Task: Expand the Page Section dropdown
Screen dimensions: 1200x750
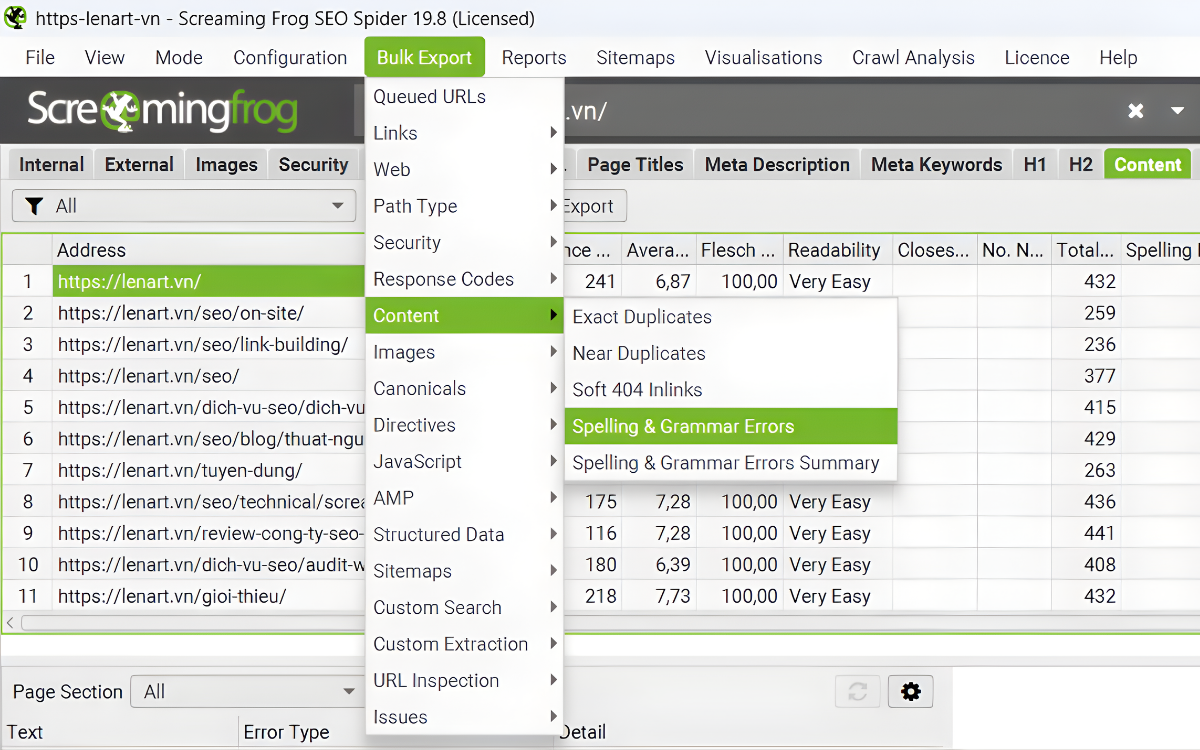Action: pos(245,691)
